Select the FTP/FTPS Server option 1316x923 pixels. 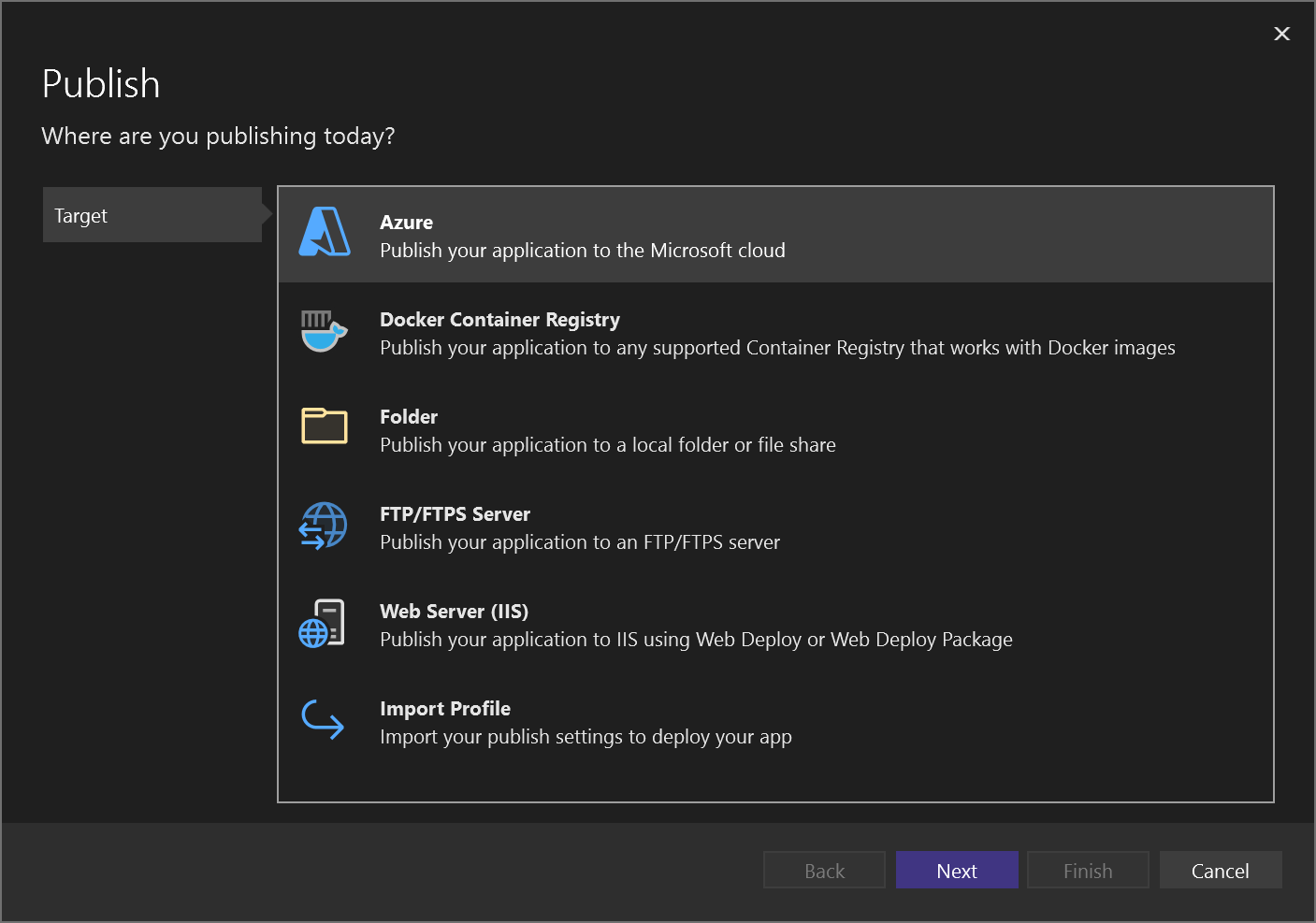(582, 526)
